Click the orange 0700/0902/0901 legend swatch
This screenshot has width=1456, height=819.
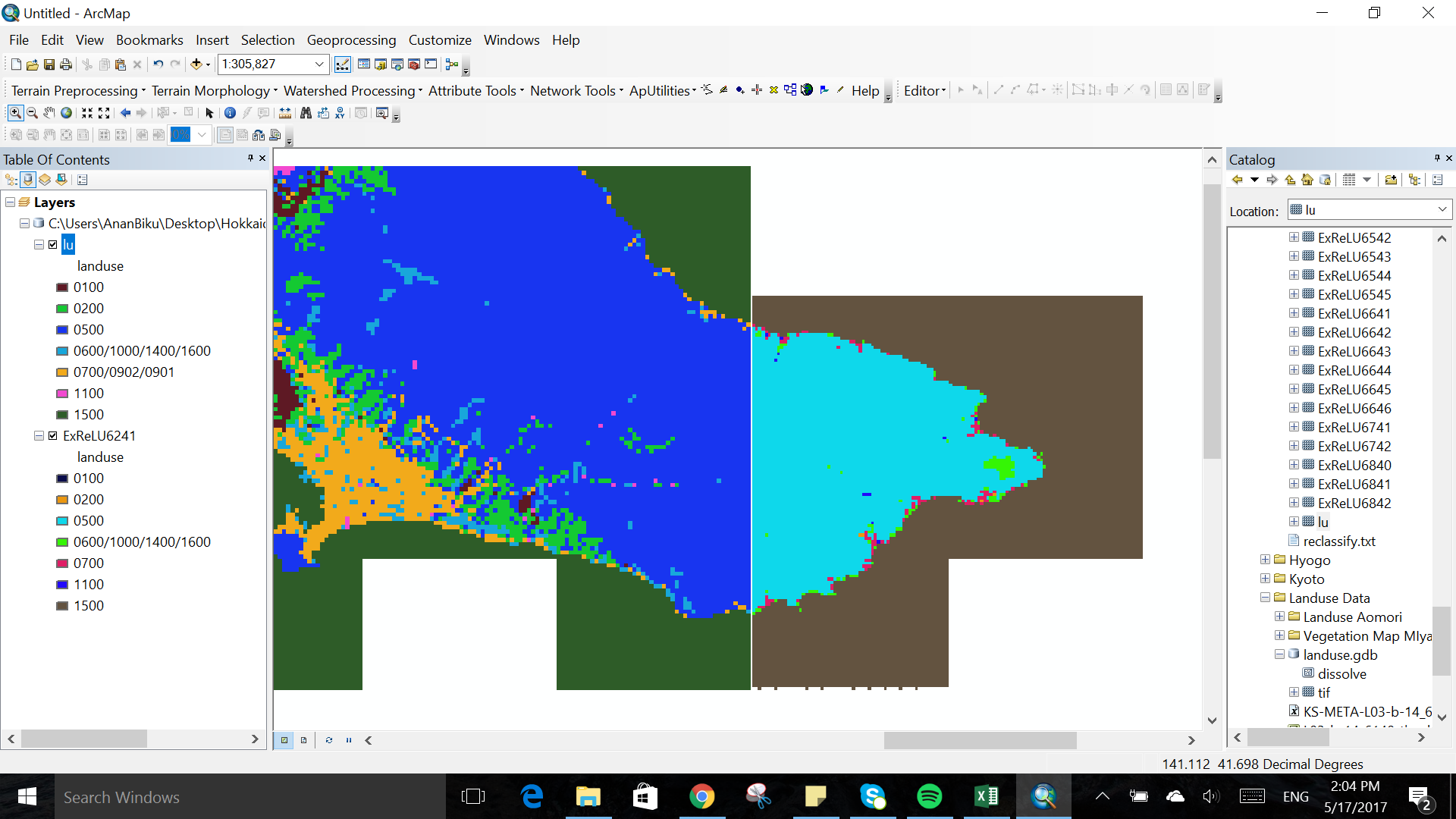coord(62,372)
